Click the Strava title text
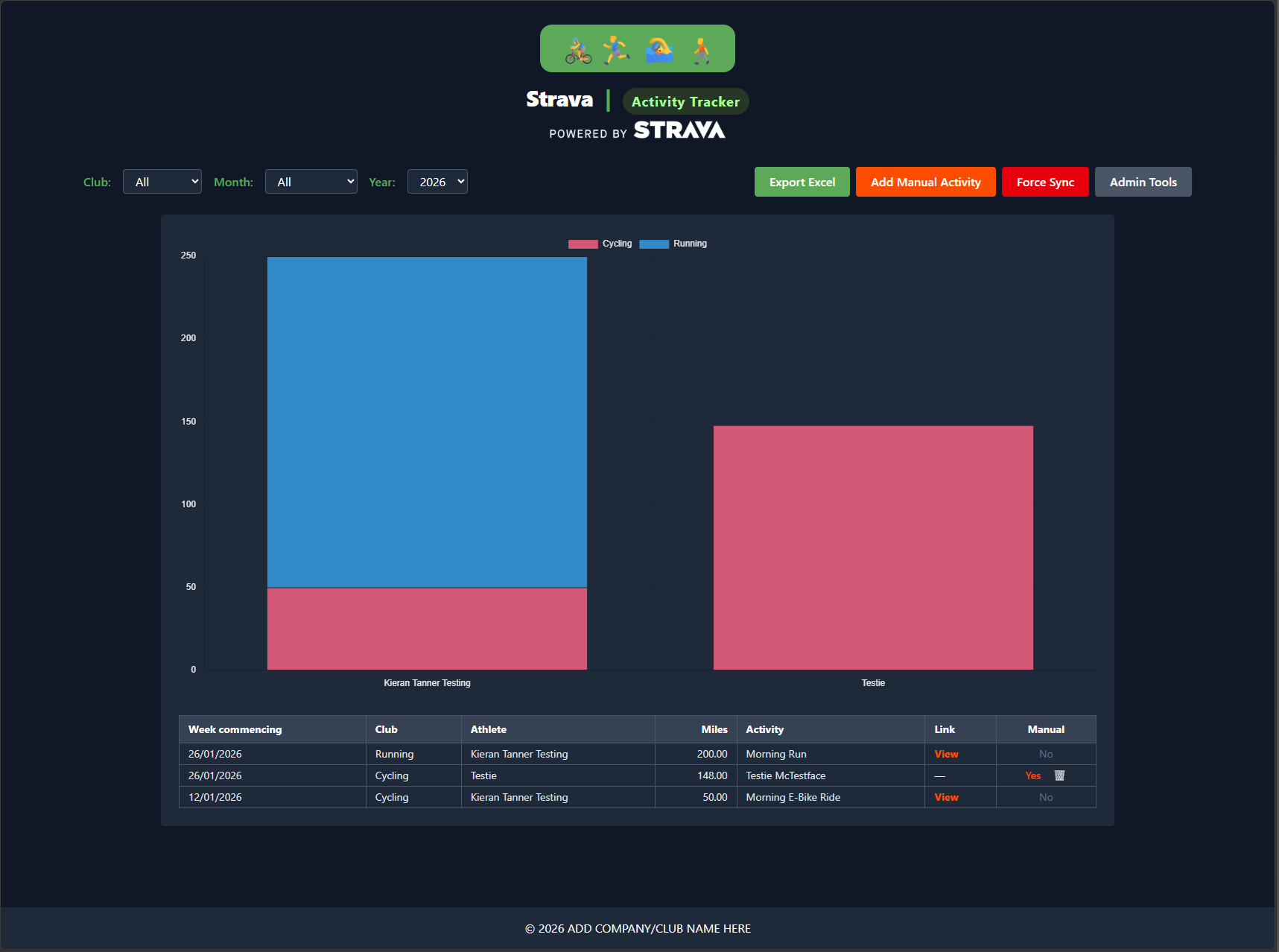 [x=559, y=99]
